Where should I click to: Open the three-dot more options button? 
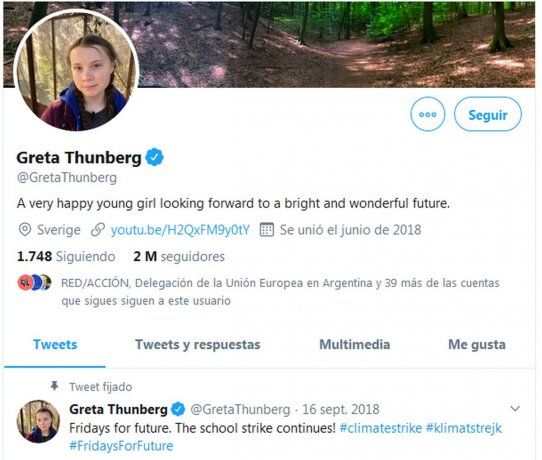pos(428,114)
